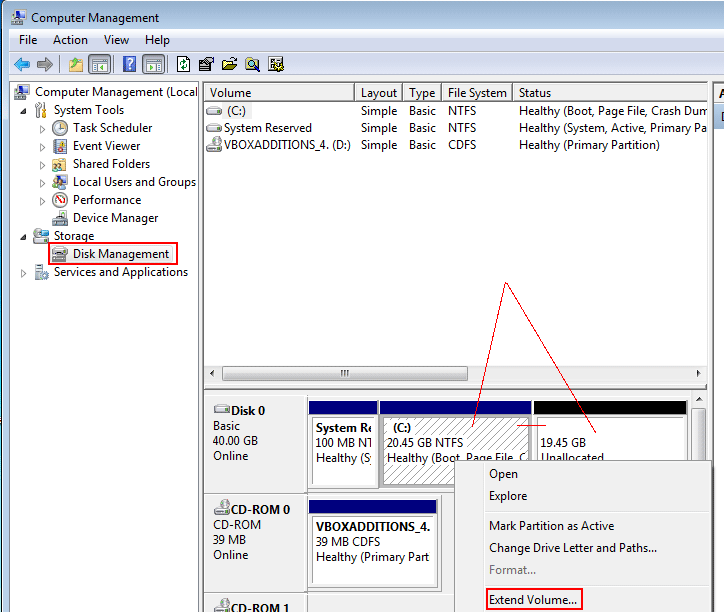
Task: Toggle Show/Hide Console Tree icon
Action: [x=100, y=64]
